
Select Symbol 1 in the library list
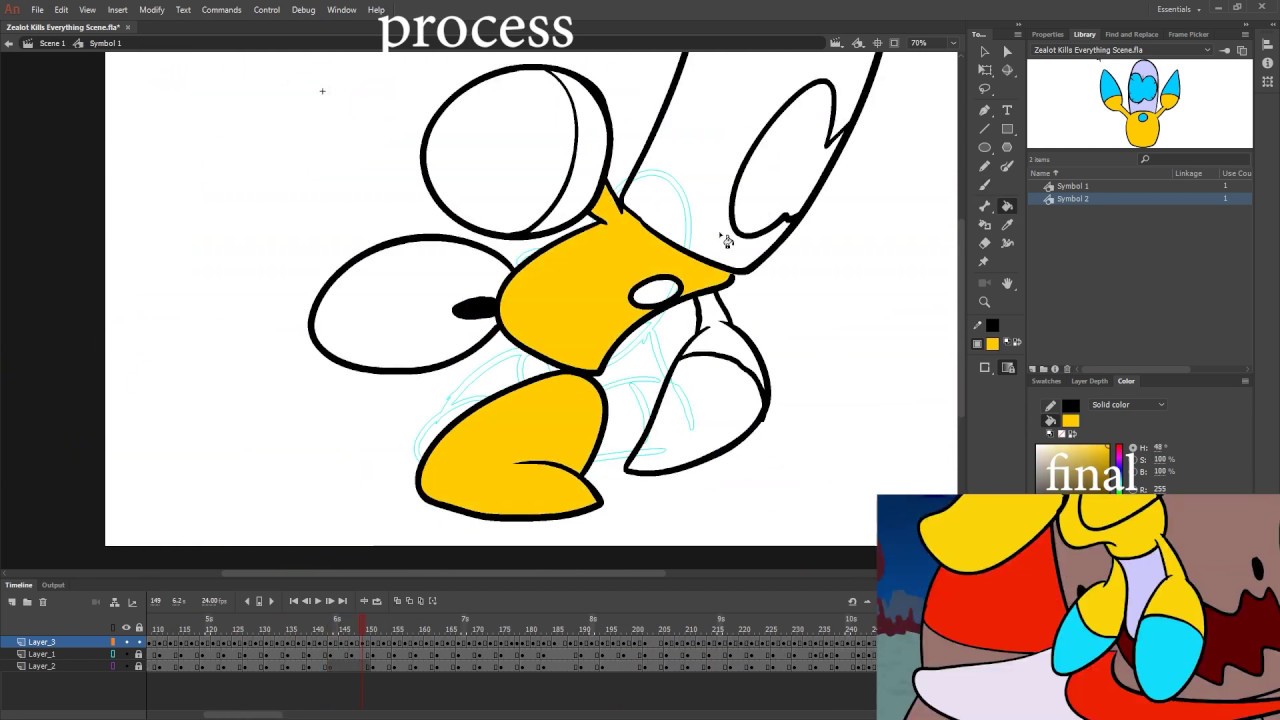click(x=1073, y=186)
